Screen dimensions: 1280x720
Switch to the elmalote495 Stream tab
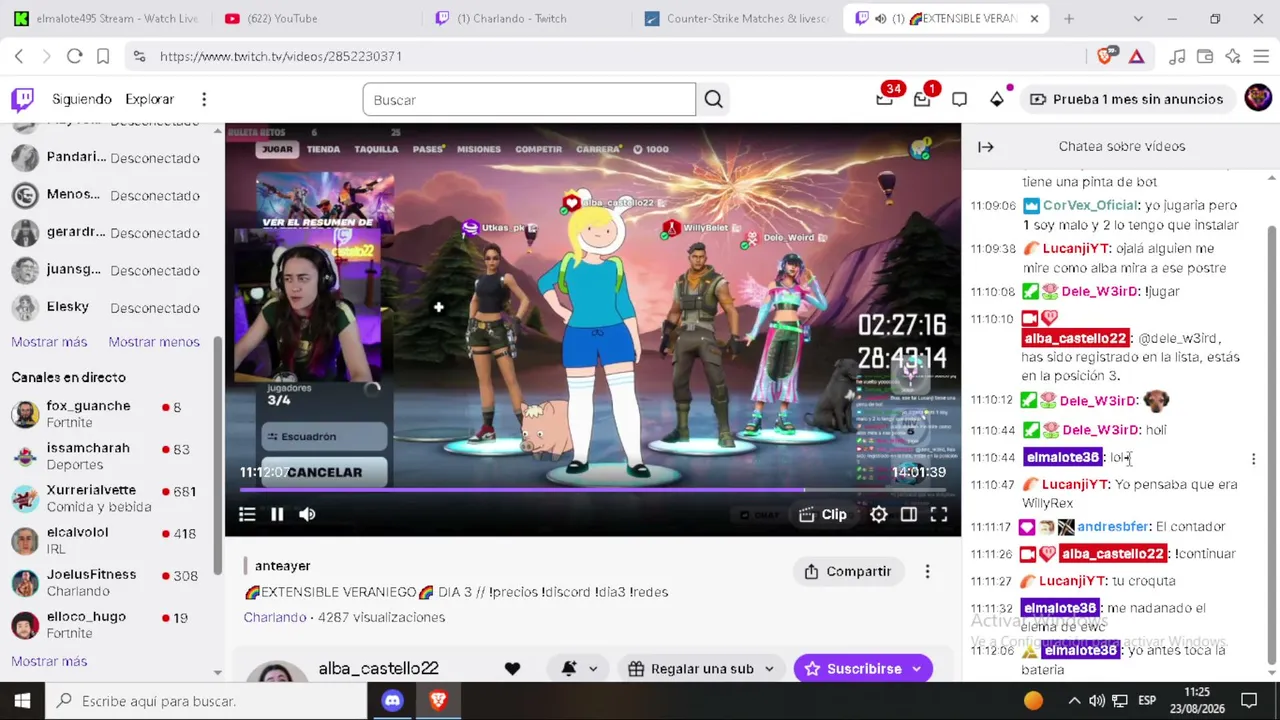pyautogui.click(x=106, y=18)
